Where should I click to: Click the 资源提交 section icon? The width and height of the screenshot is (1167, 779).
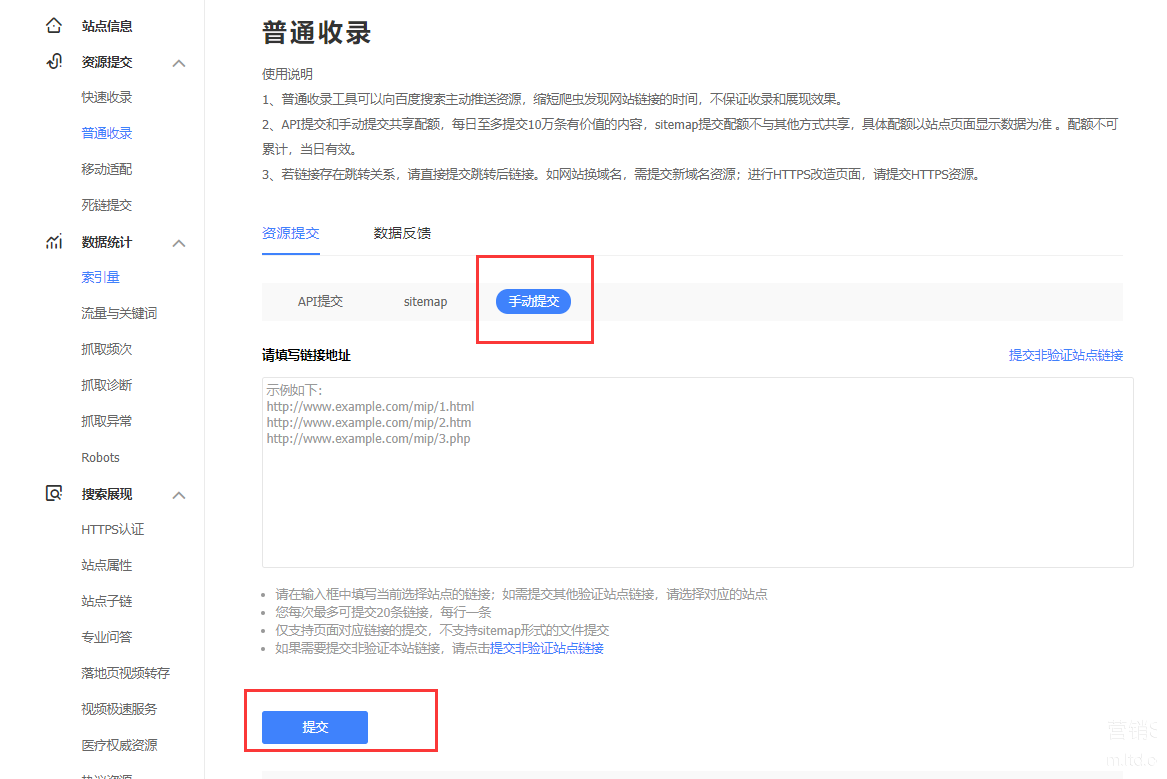tap(54, 62)
